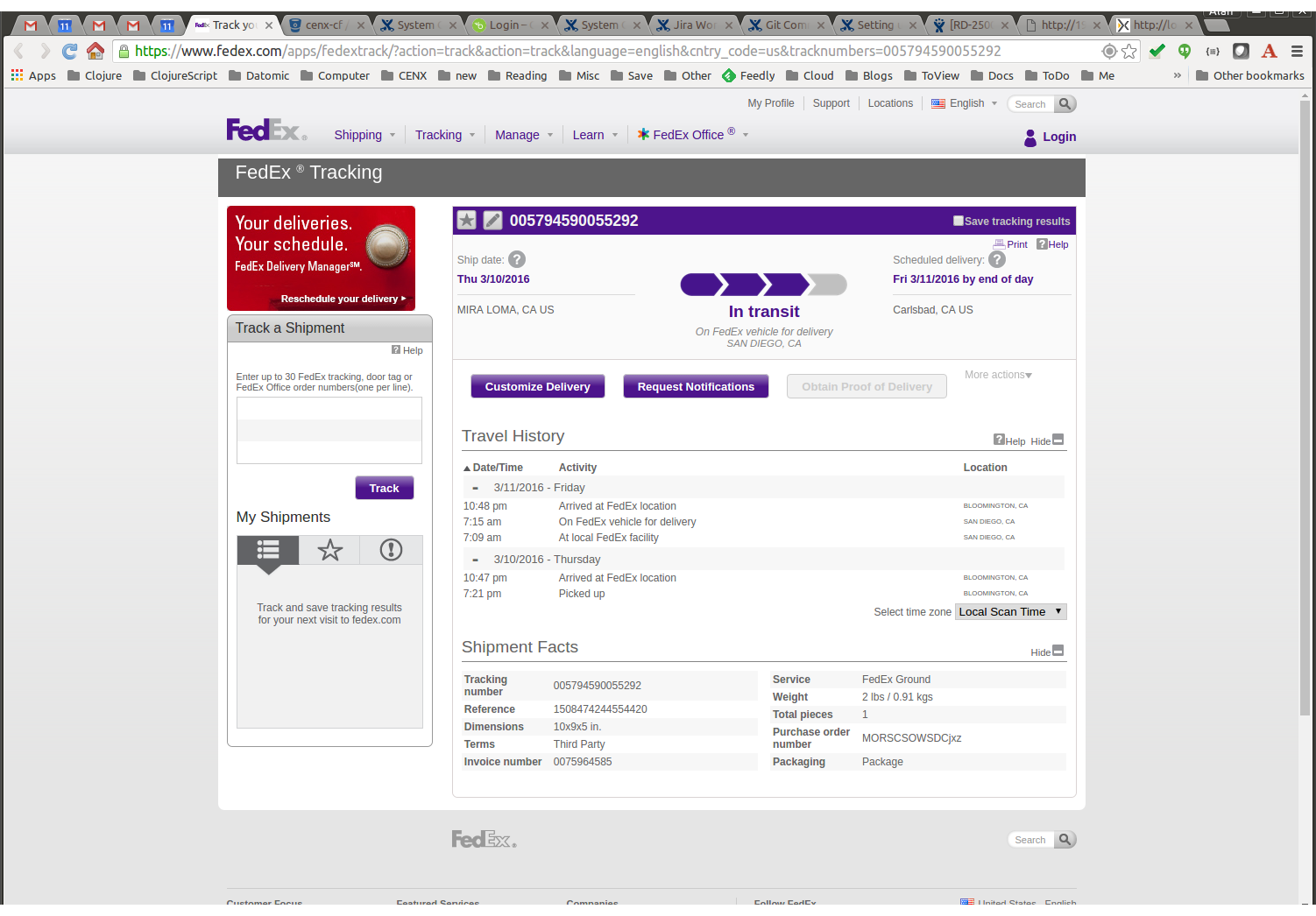Click the Customize Delivery button
The height and width of the screenshot is (916, 1316).
coord(538,386)
